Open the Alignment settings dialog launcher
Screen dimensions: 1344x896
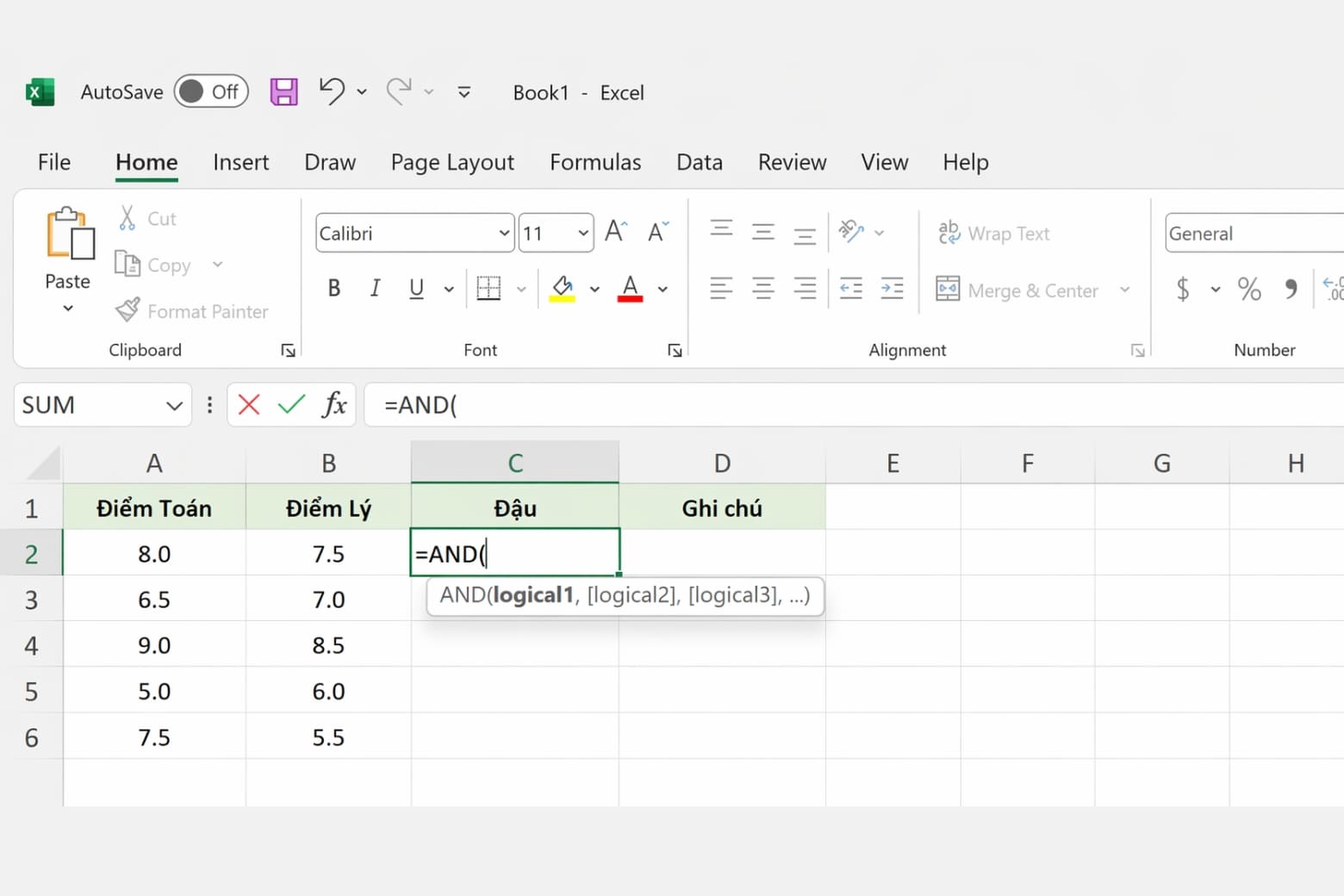pyautogui.click(x=1137, y=350)
